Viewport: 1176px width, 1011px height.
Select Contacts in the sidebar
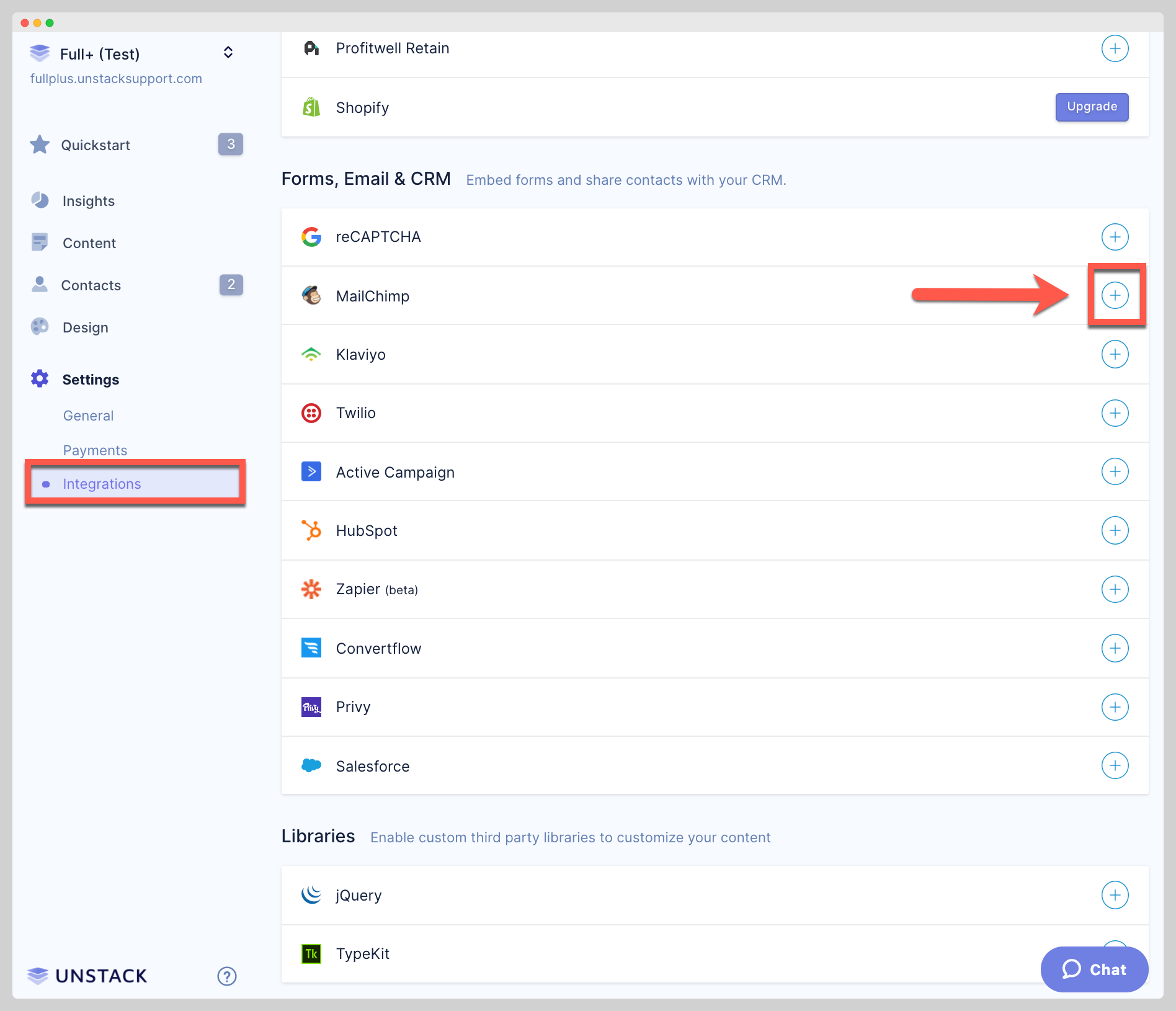[91, 285]
